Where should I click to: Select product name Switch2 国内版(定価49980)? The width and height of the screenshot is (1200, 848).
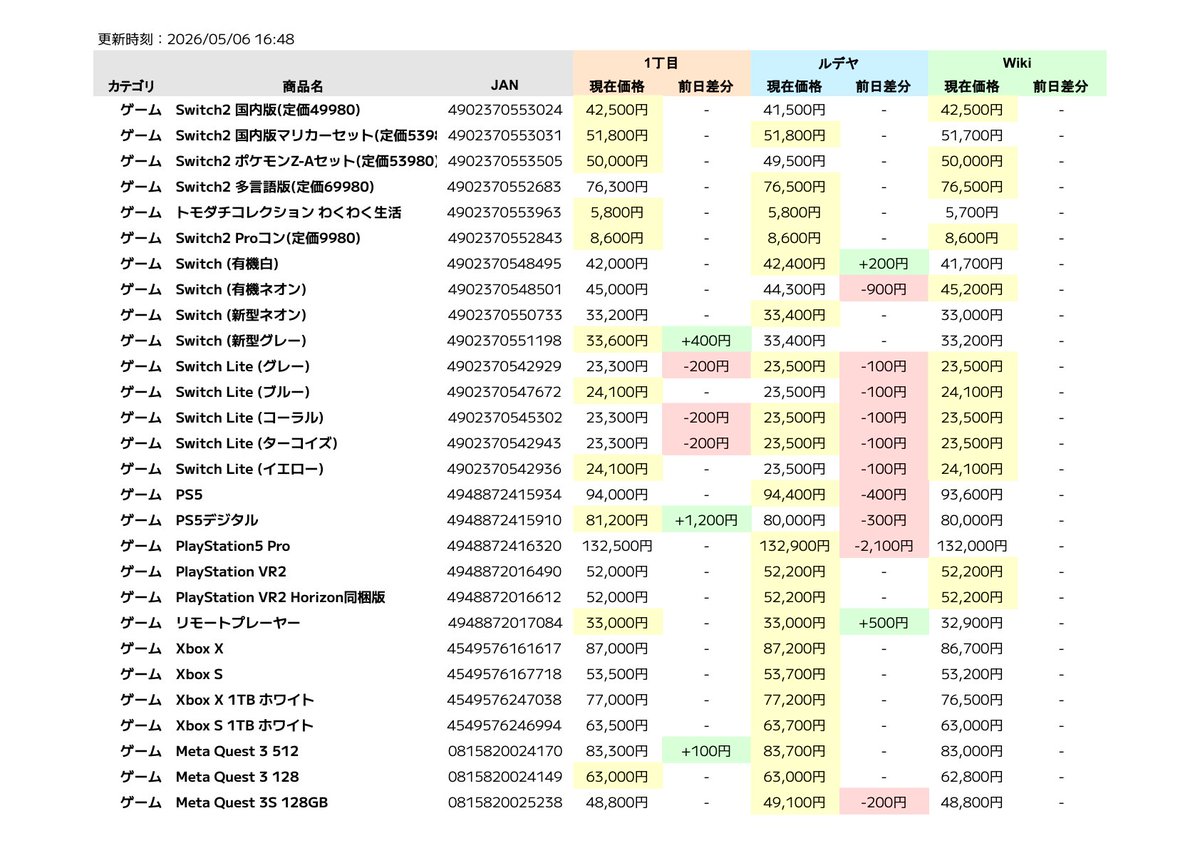[x=267, y=110]
